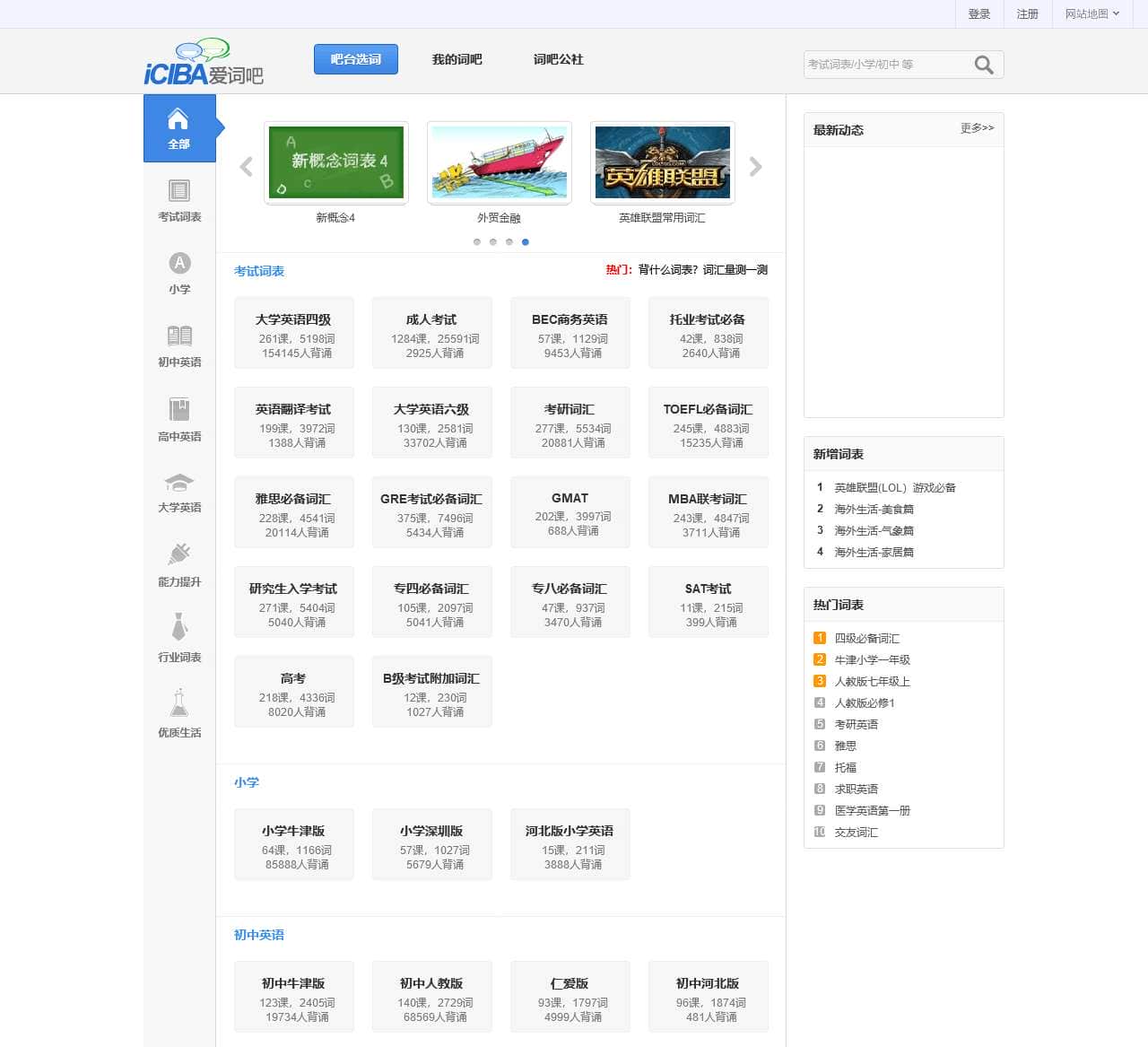Open the TOEFL必备词汇 card
This screenshot has width=1148, height=1047.
(709, 423)
